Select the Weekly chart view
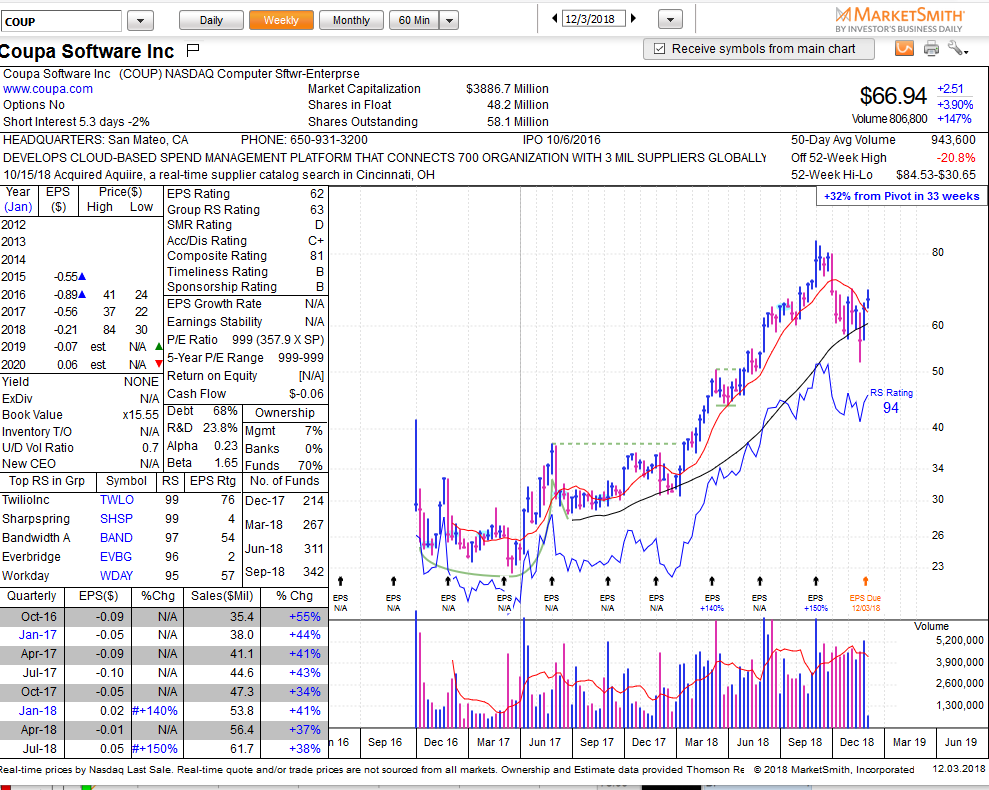The height and width of the screenshot is (790, 989). tap(281, 20)
